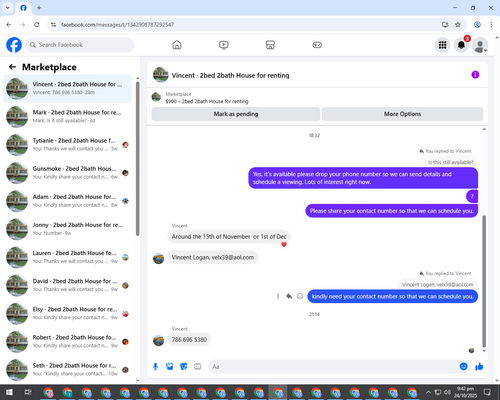Viewport: 500px width, 400px height.
Task: Go back using the Marketplace back arrow
Action: coord(12,67)
